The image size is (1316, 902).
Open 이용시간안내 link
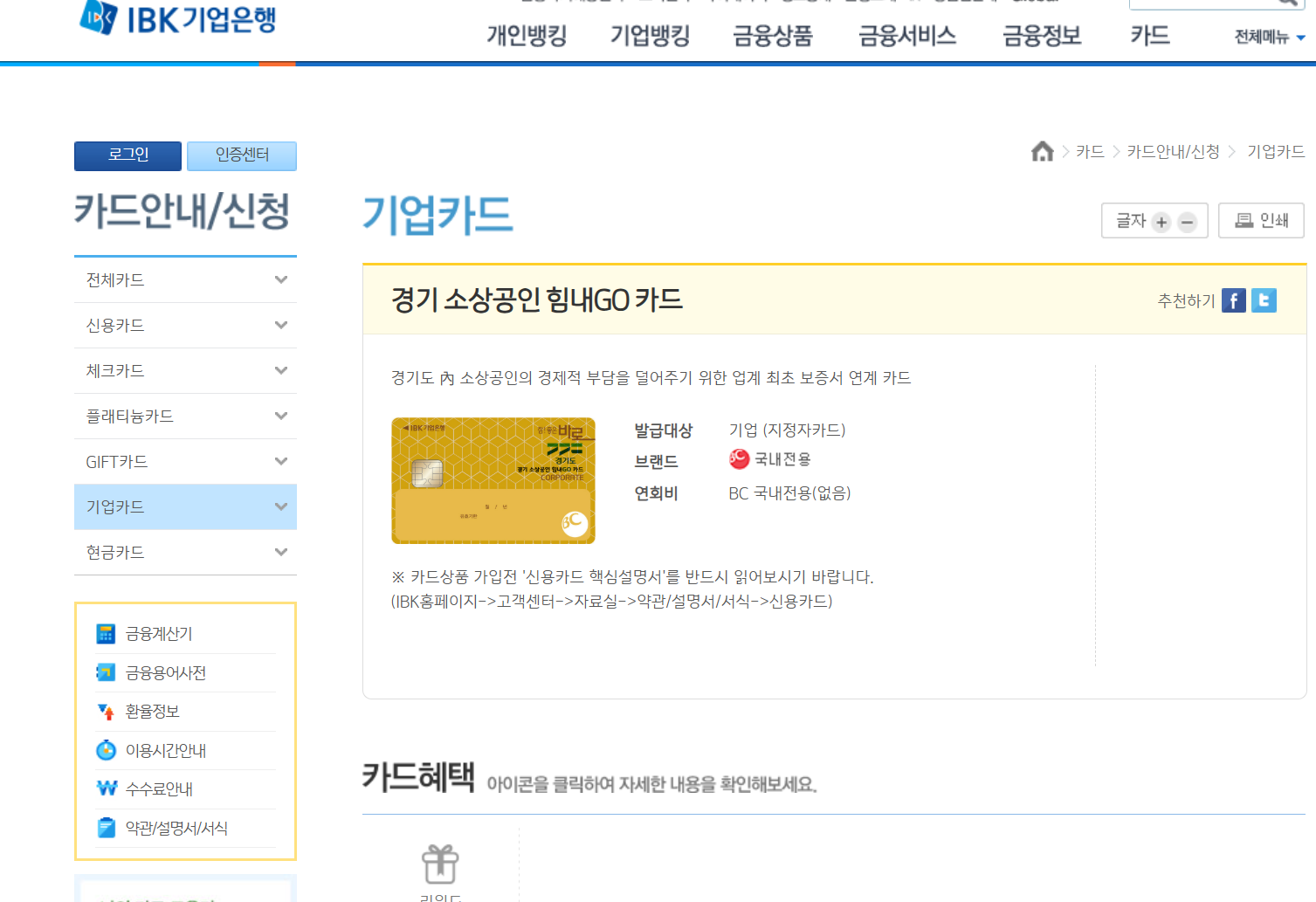[166, 750]
